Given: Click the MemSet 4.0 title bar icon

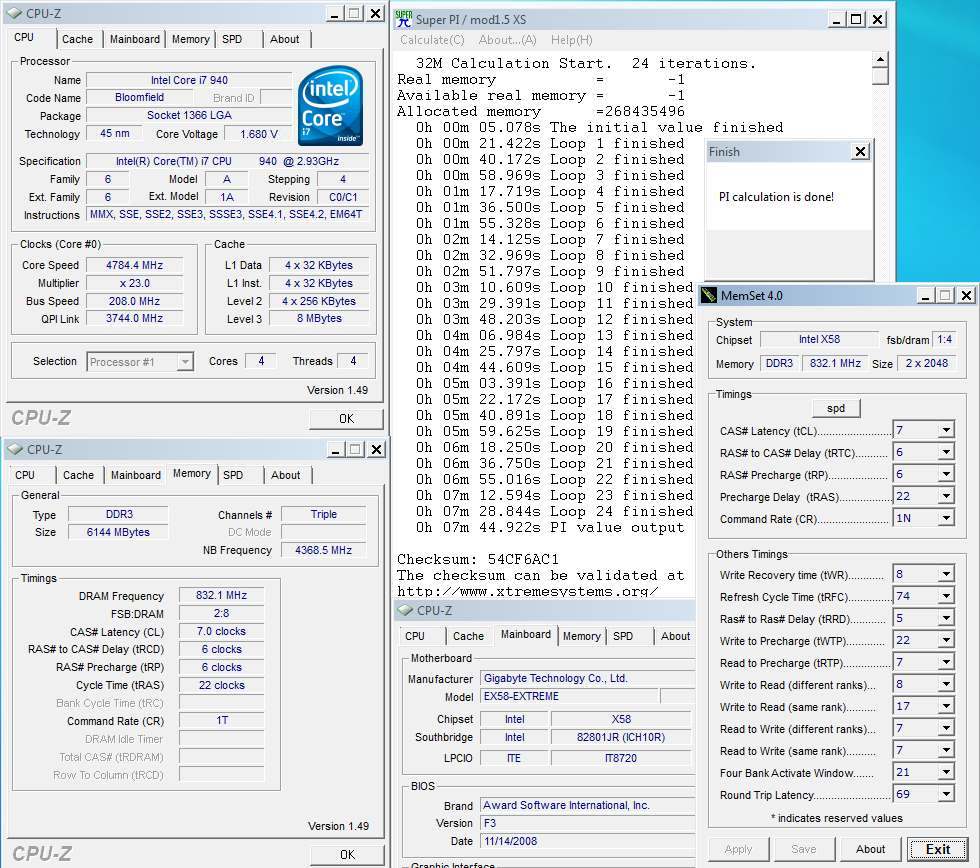Looking at the screenshot, I should [x=709, y=296].
